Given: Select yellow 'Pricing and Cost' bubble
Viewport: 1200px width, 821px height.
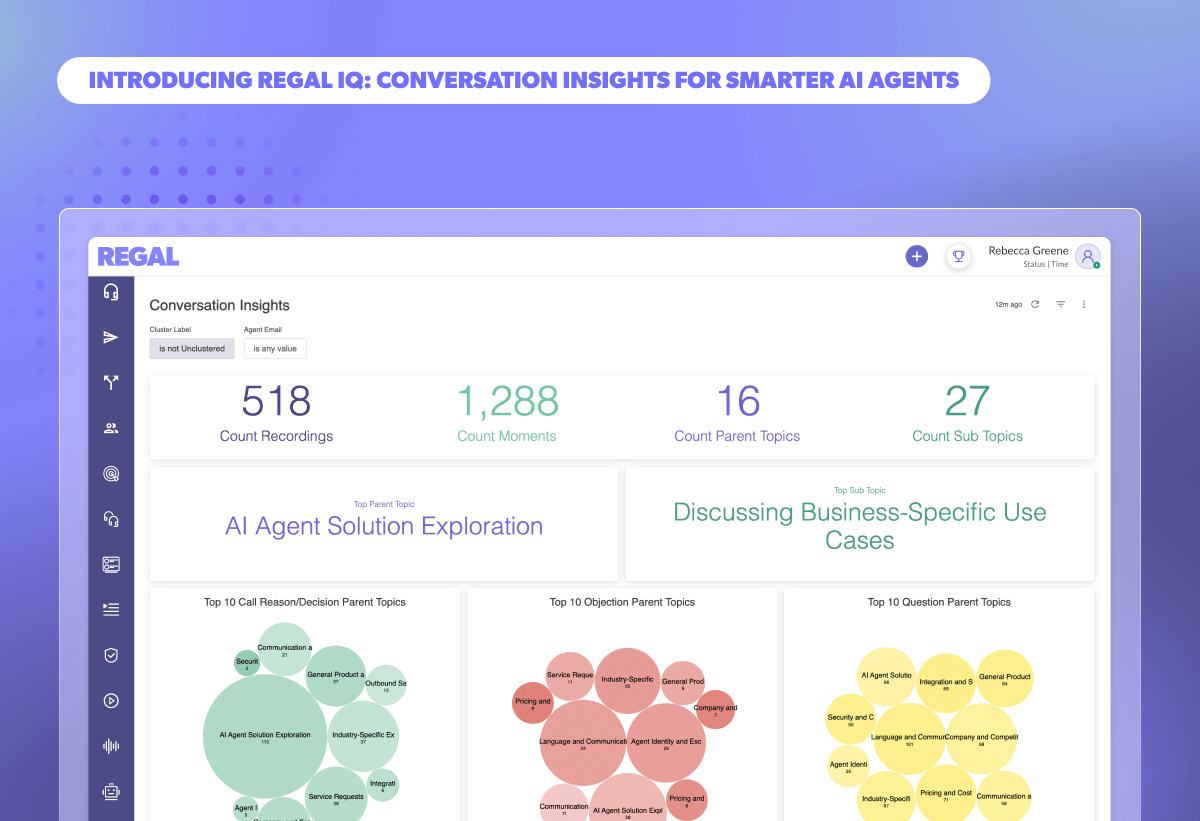Looking at the screenshot, I should point(946,795).
